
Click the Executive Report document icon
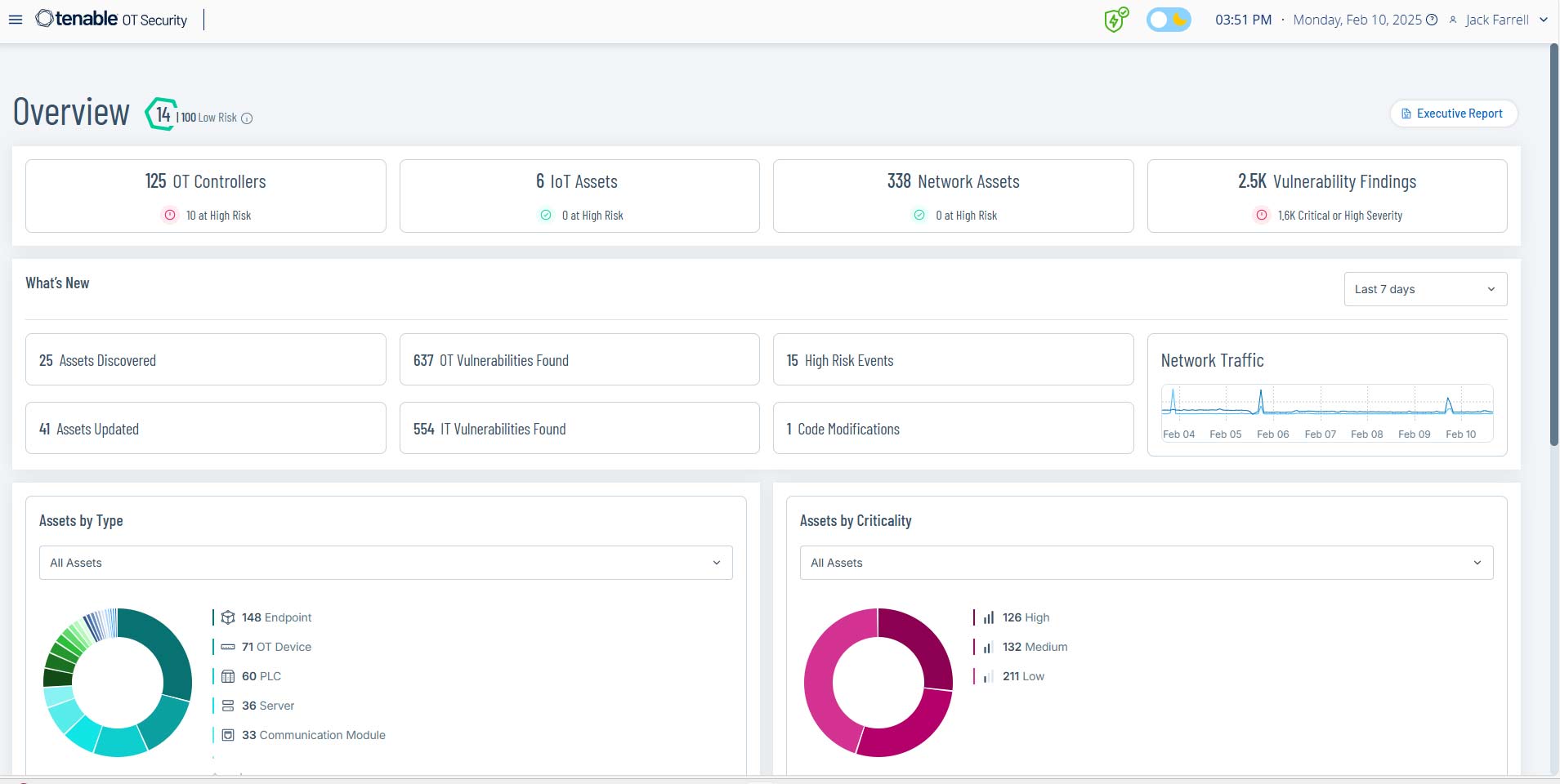click(x=1406, y=114)
